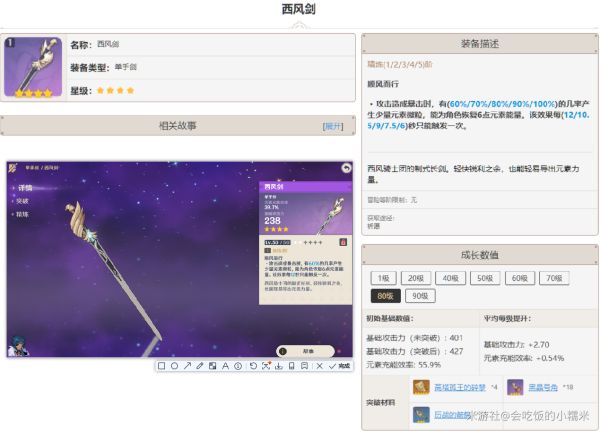
Task: Select the 90级 level tab
Action: click(x=420, y=296)
